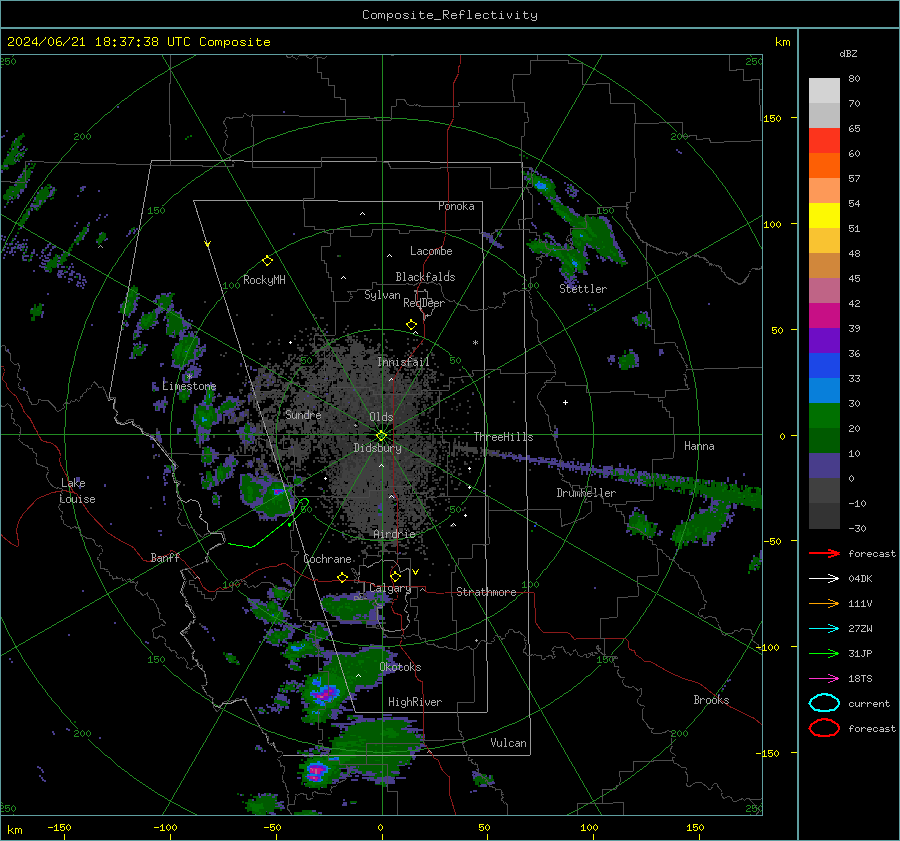Click the 2024/06/21 18:37:38 UTC timestamp
Image resolution: width=900 pixels, height=841 pixels.
coord(138,42)
